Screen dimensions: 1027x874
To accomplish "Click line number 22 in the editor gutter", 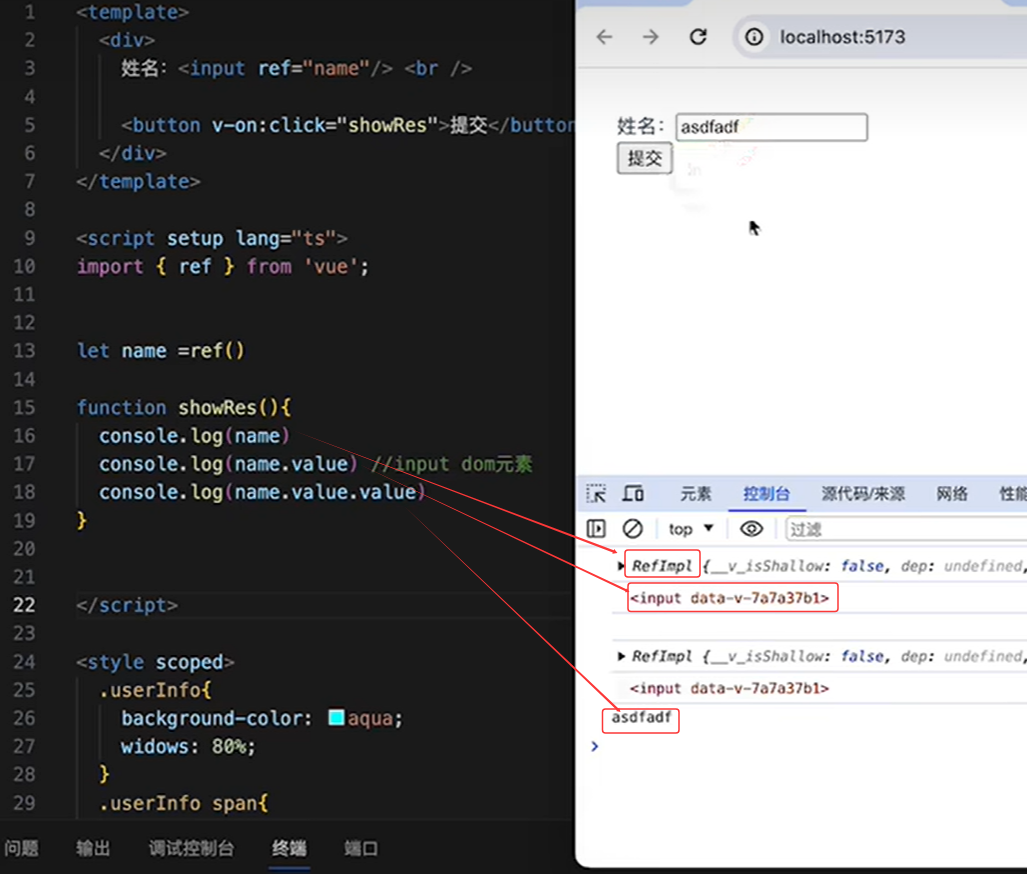I will pos(24,605).
